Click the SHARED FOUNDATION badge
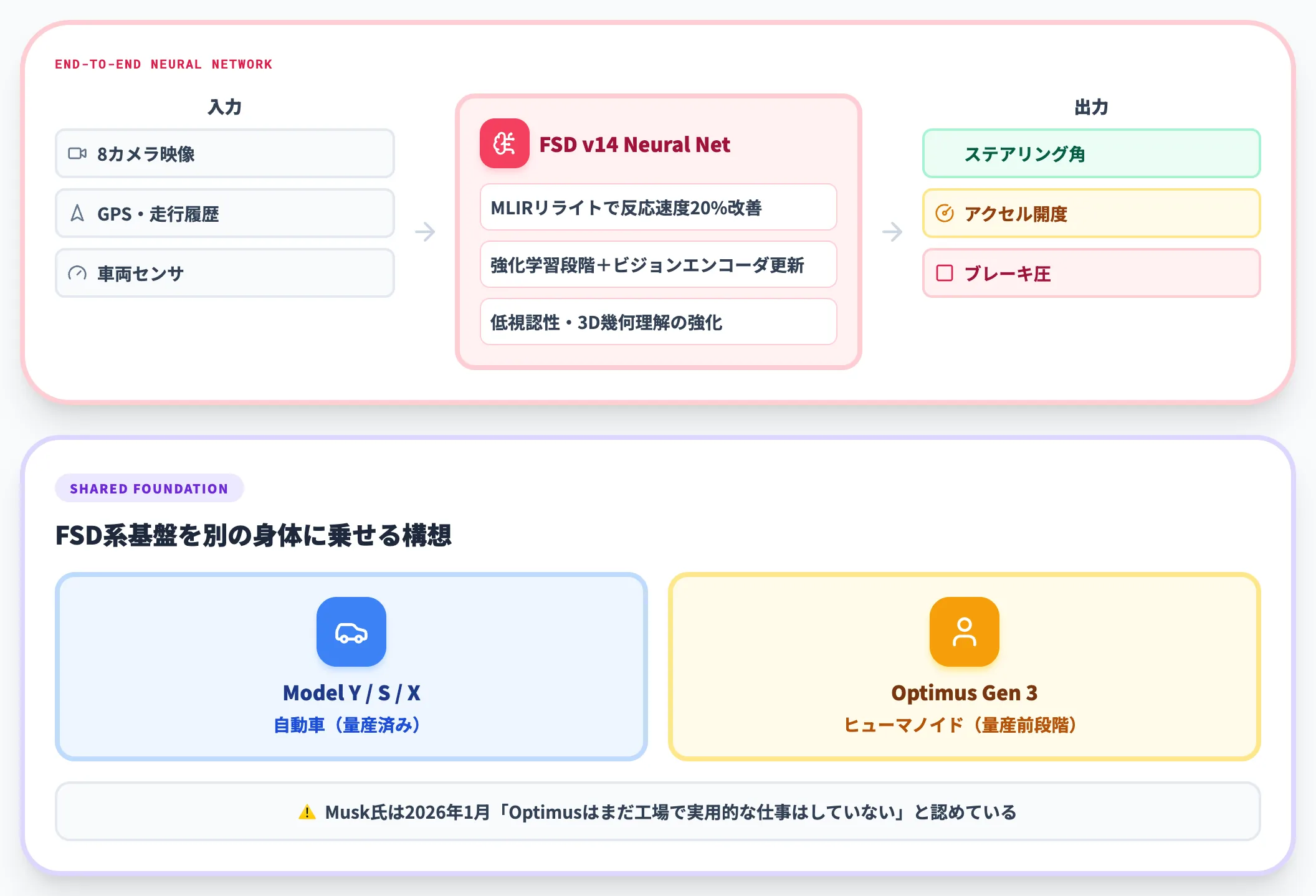The height and width of the screenshot is (896, 1316). tap(150, 489)
